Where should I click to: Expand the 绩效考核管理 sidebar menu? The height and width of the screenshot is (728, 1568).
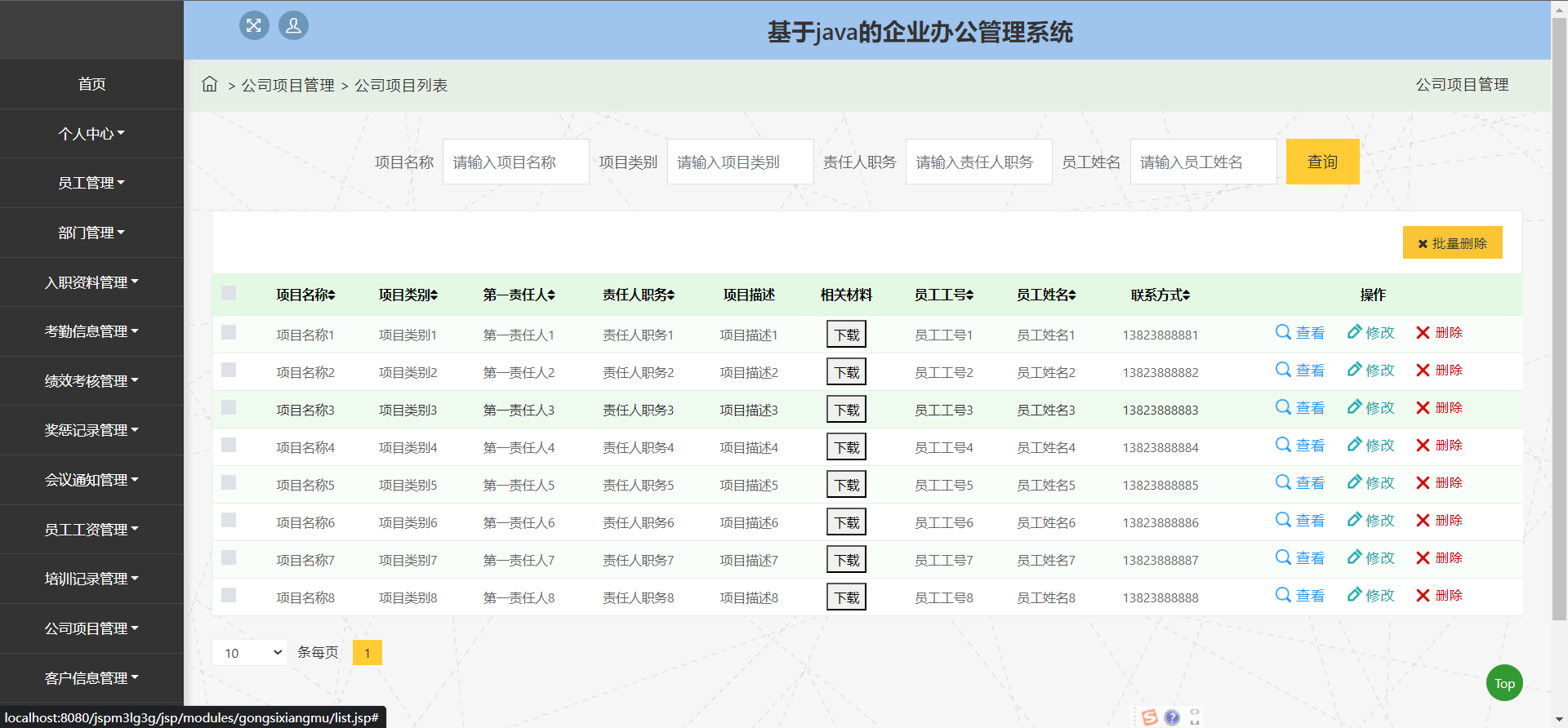point(91,381)
